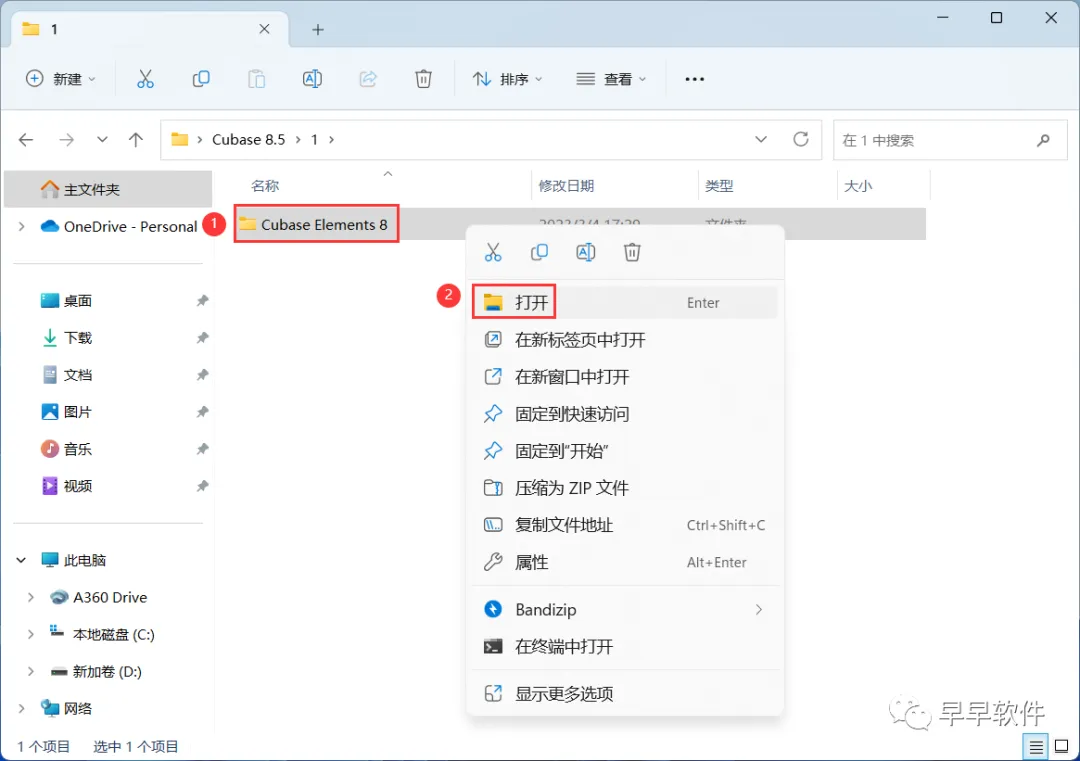
Task: Click the Cut icon in the toolbar
Action: (145, 79)
